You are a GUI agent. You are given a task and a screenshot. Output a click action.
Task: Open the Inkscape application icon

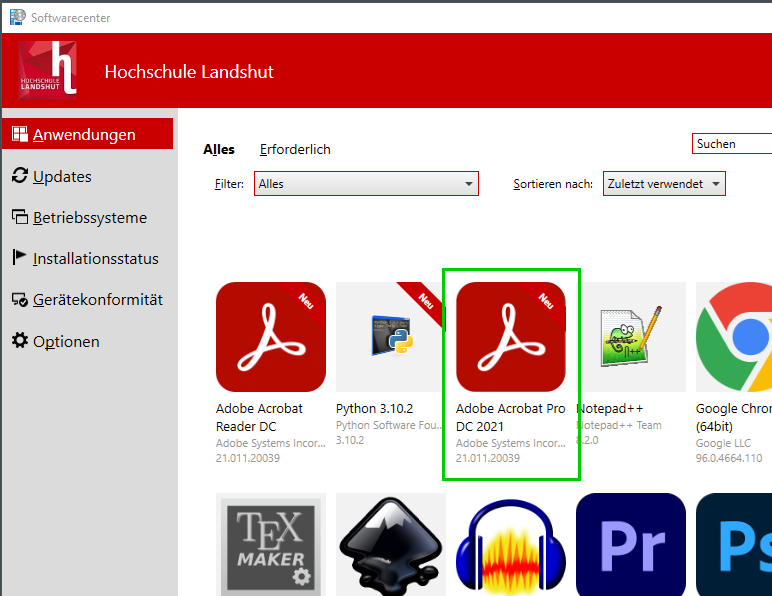click(x=390, y=545)
